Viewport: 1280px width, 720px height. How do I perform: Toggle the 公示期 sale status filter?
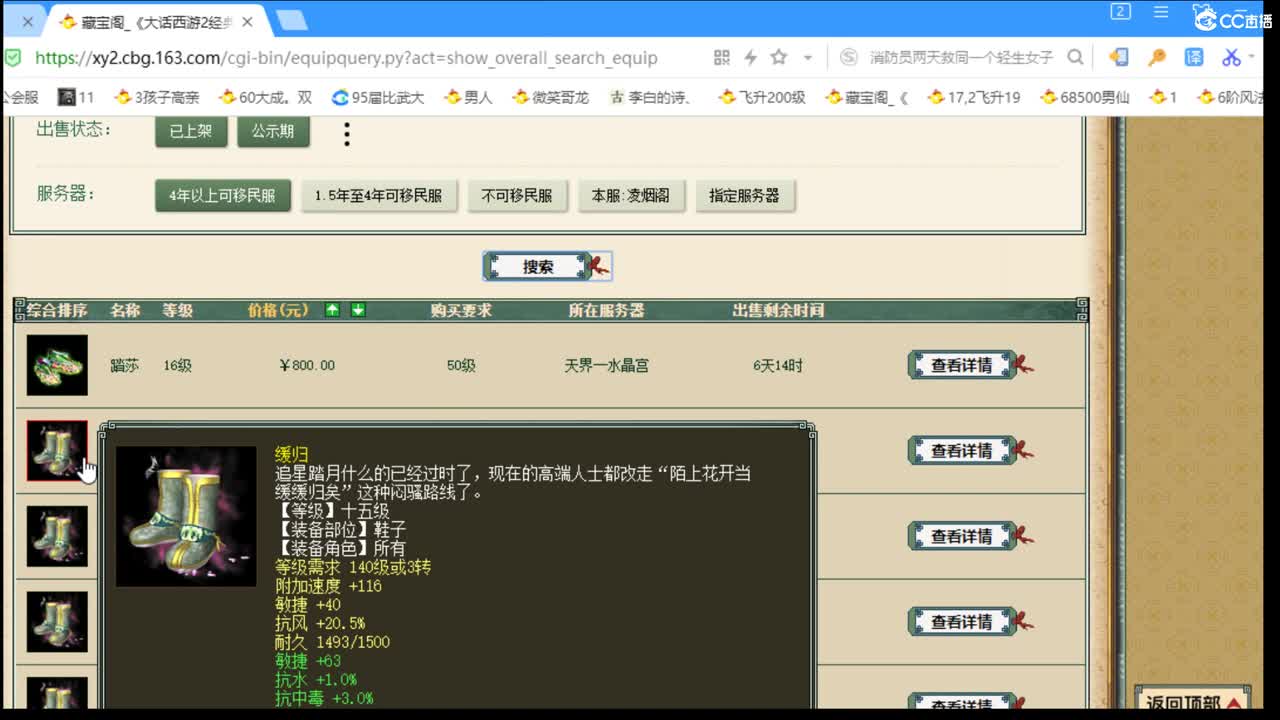pos(273,131)
